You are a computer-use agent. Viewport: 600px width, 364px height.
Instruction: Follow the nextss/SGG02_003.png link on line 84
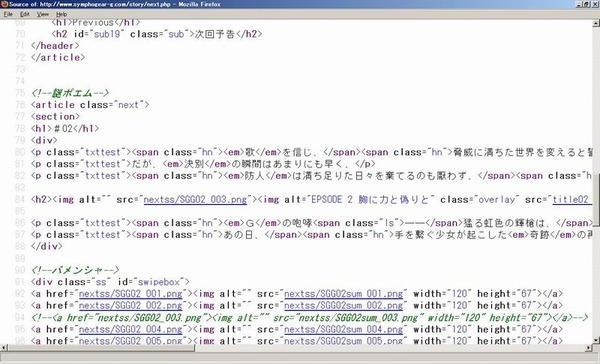pos(195,199)
